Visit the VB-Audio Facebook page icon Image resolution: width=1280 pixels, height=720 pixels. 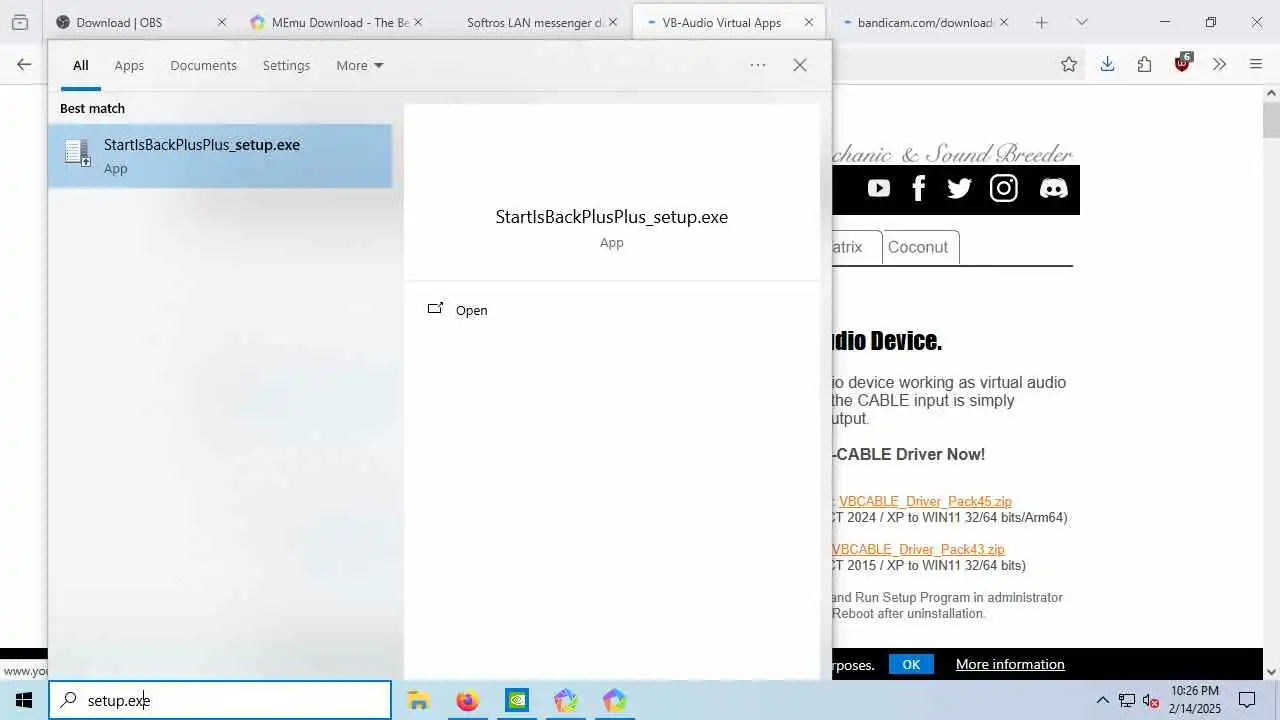[x=919, y=188]
